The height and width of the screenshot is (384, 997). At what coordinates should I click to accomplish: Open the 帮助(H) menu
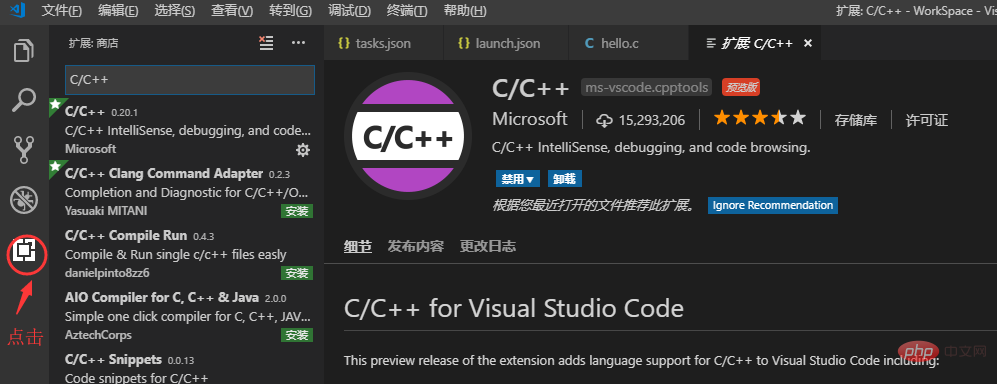click(x=465, y=11)
